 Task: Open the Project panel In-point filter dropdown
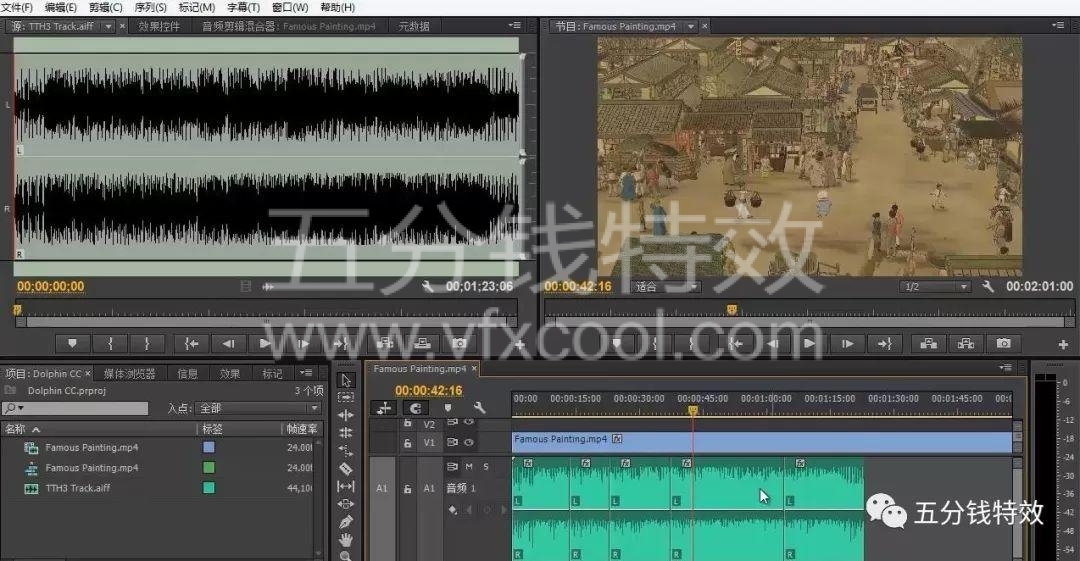point(258,408)
